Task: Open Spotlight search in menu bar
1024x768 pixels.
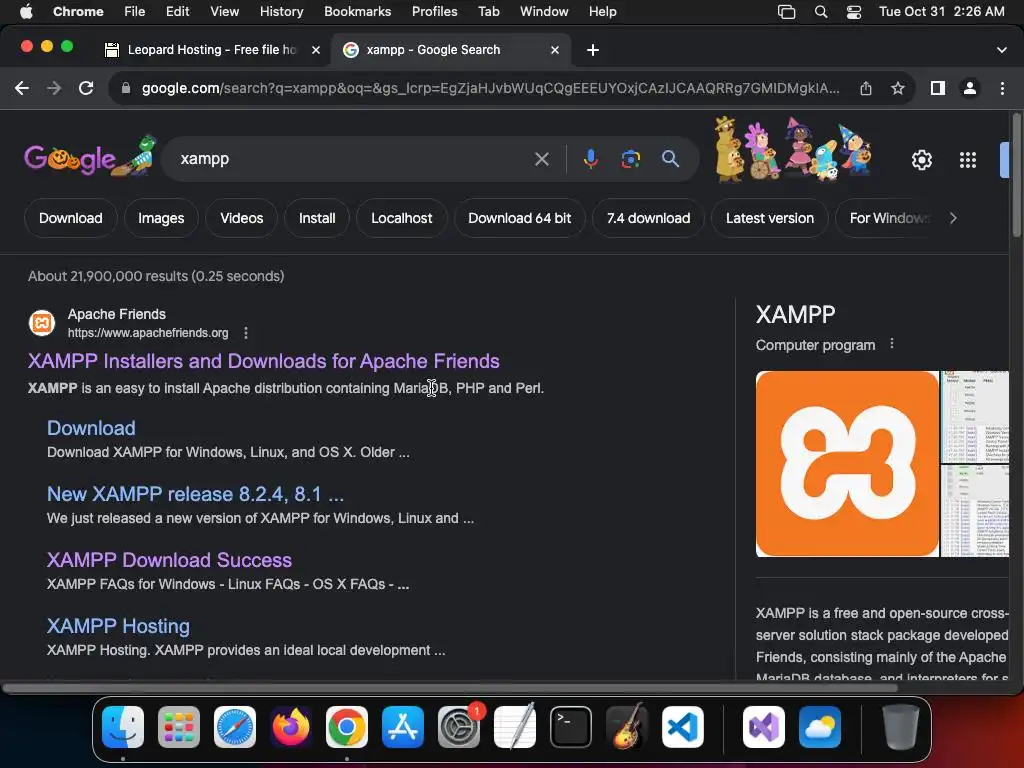Action: (821, 12)
